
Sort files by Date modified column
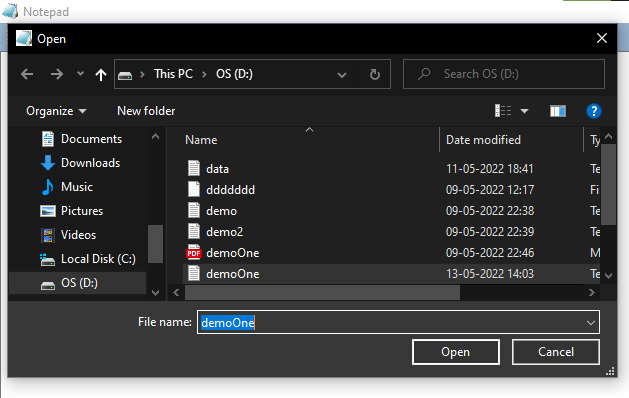pyautogui.click(x=483, y=140)
